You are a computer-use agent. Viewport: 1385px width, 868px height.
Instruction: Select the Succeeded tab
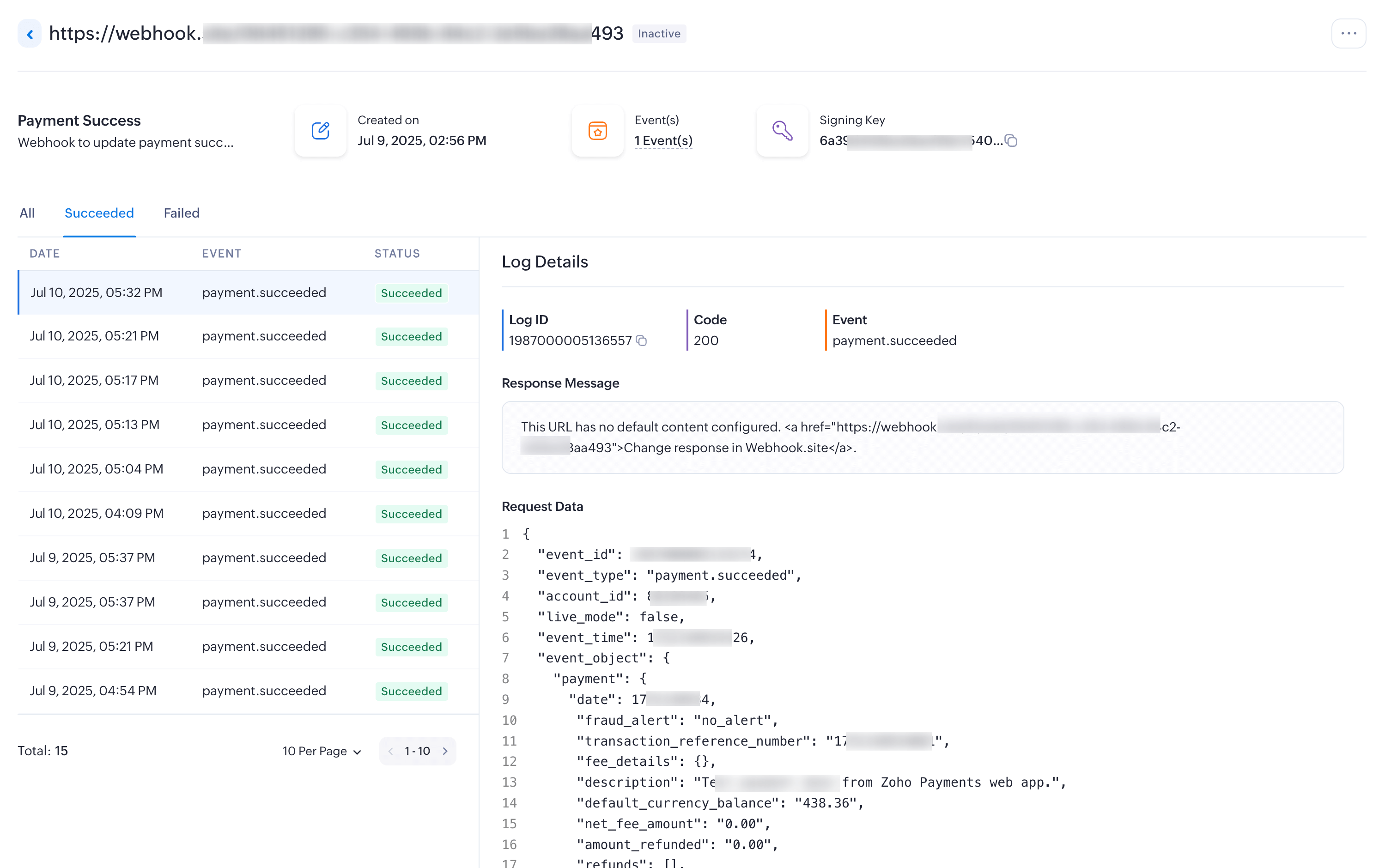coord(99,213)
